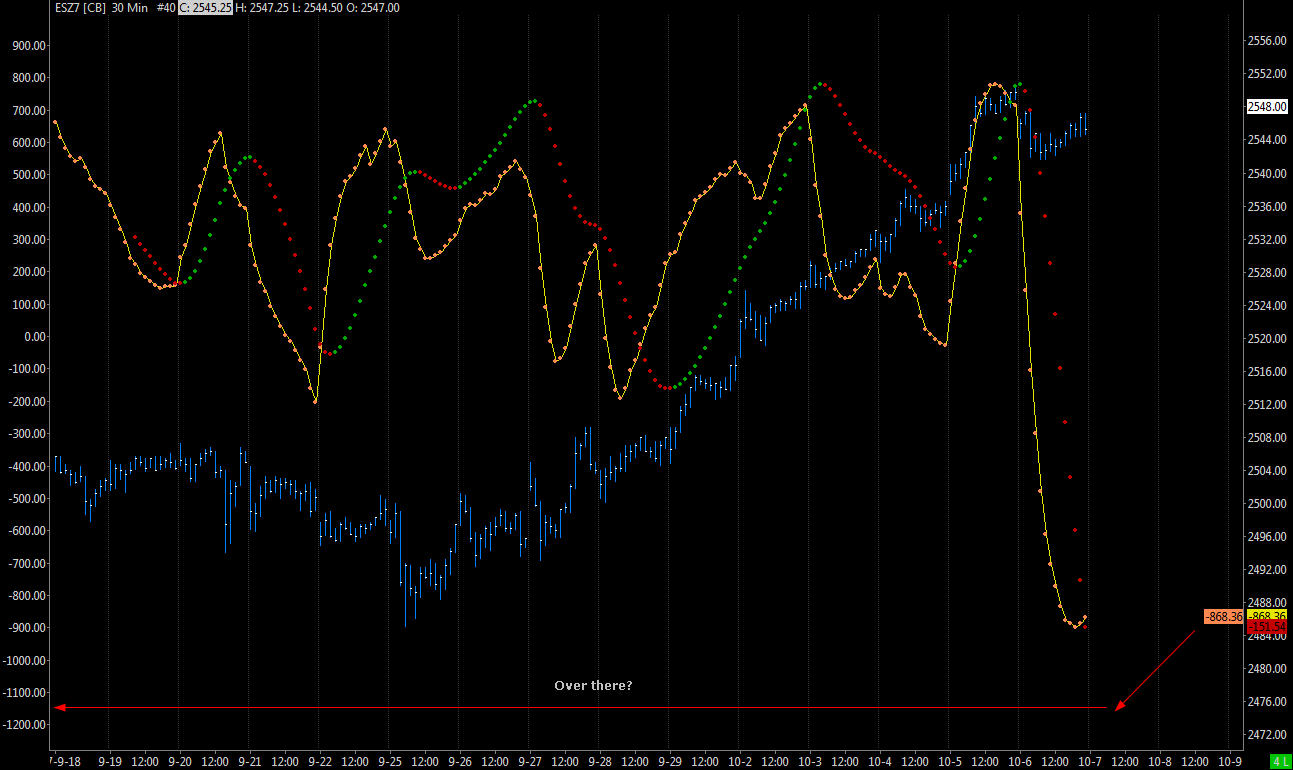Click 2504.00 on the right price scale

tap(1265, 470)
